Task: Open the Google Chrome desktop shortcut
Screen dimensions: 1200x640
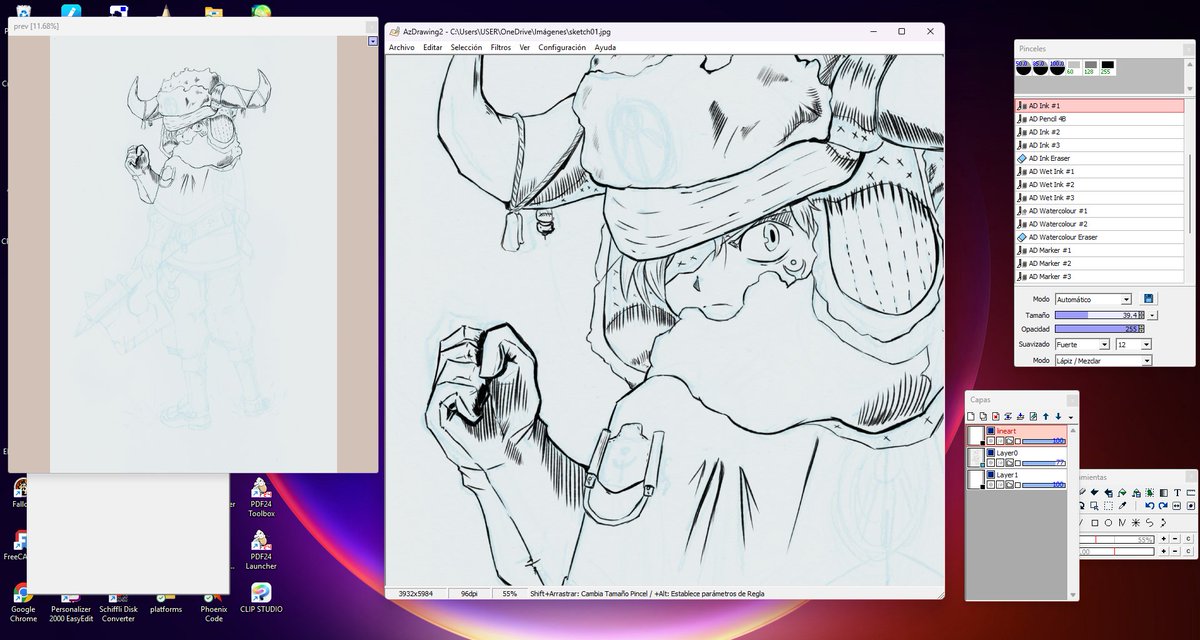Action: point(23,603)
